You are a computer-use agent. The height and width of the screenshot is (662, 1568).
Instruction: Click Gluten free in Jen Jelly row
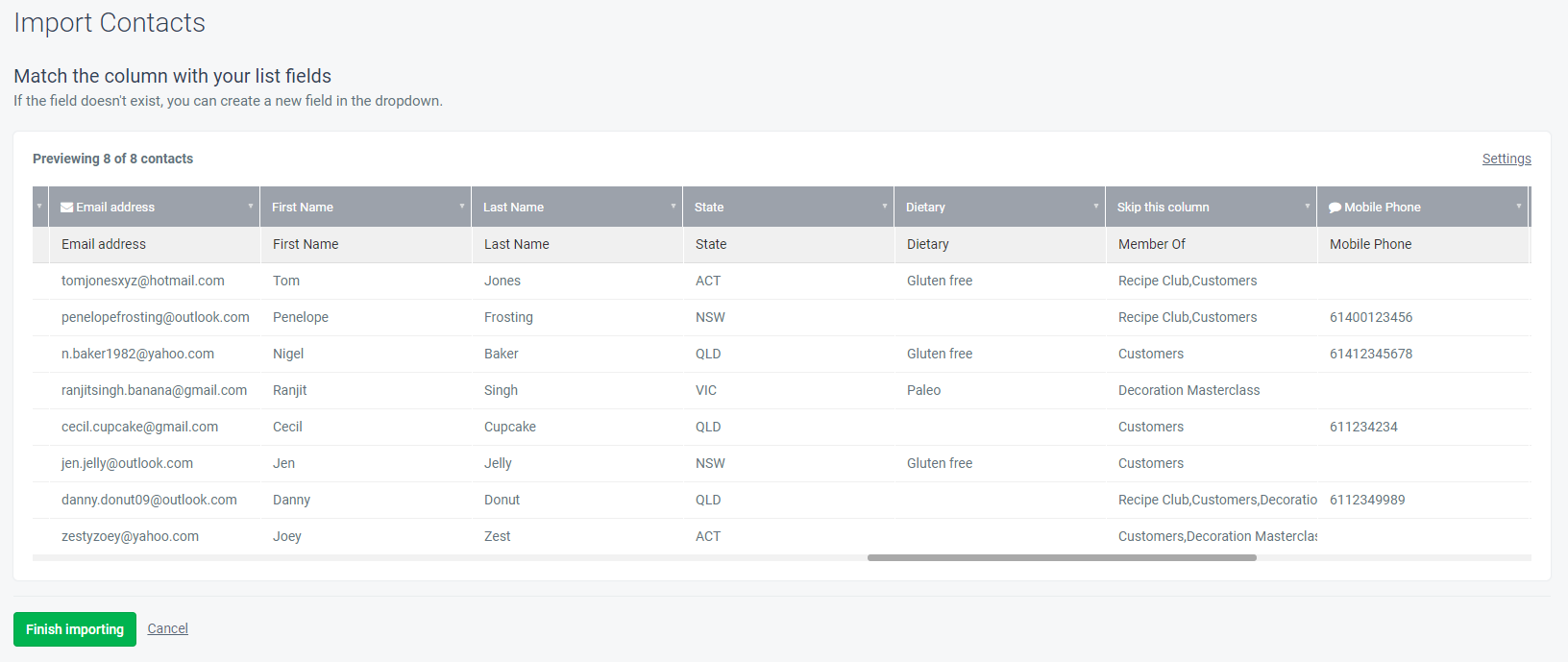(x=940, y=463)
